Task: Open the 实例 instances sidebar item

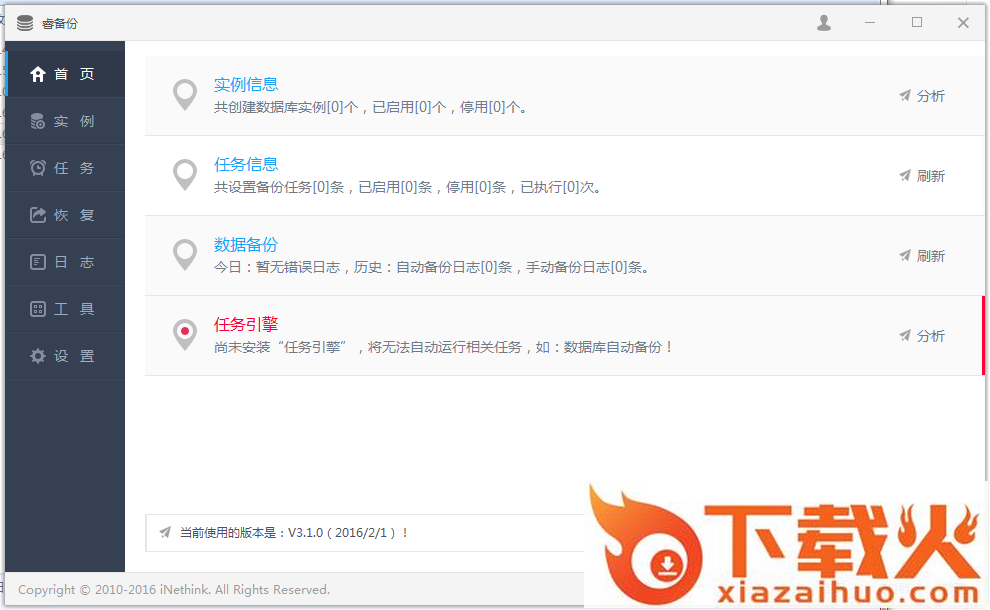Action: (x=64, y=121)
